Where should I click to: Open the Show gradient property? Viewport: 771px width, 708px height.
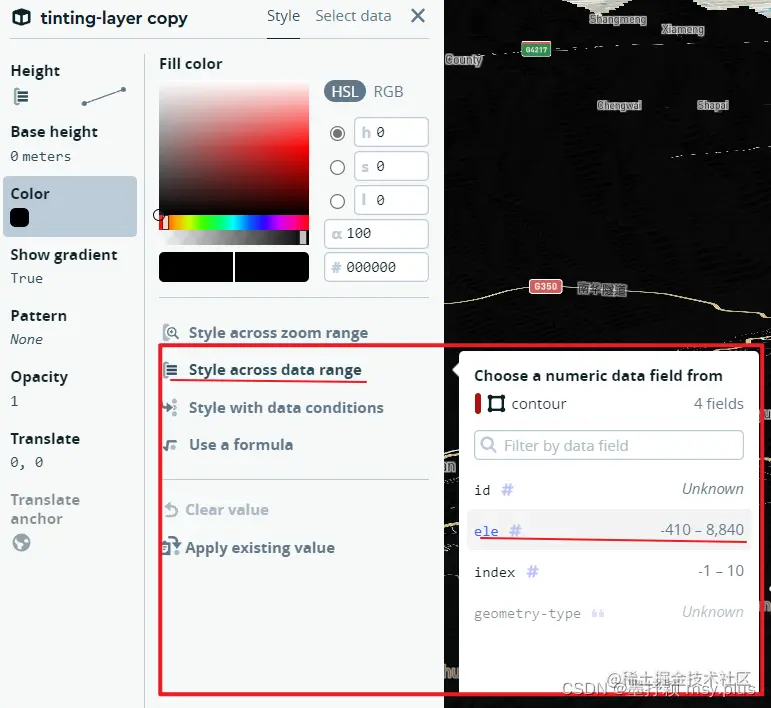[69, 266]
